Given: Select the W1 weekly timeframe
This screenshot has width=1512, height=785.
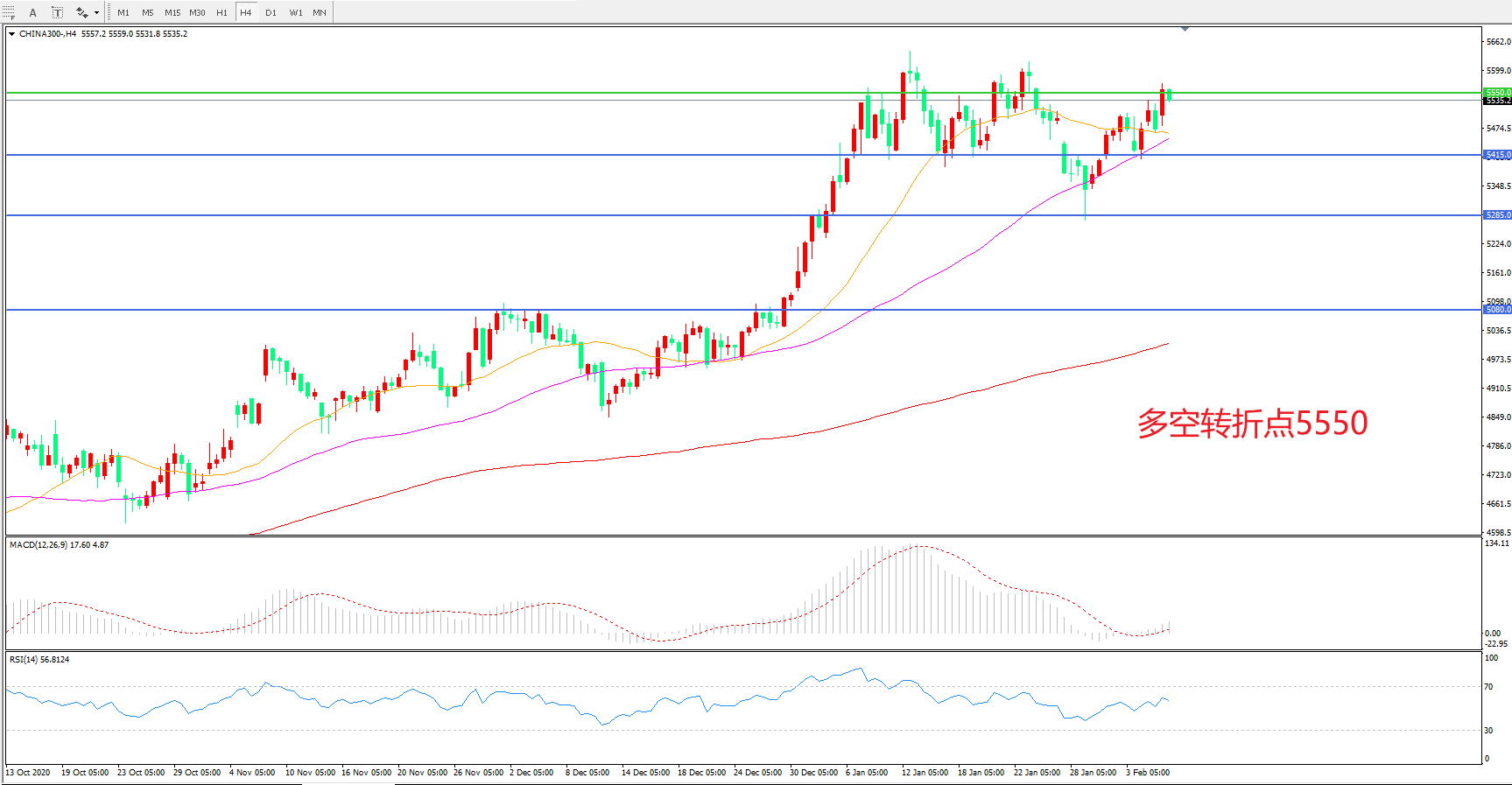Looking at the screenshot, I should pos(296,12).
